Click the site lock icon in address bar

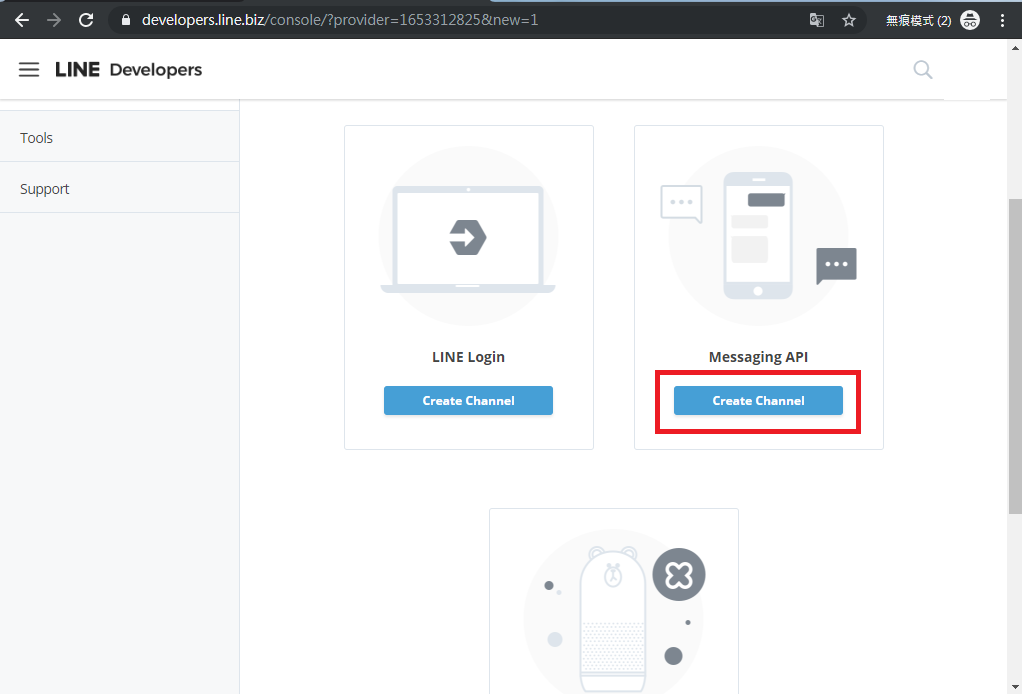pyautogui.click(x=126, y=20)
